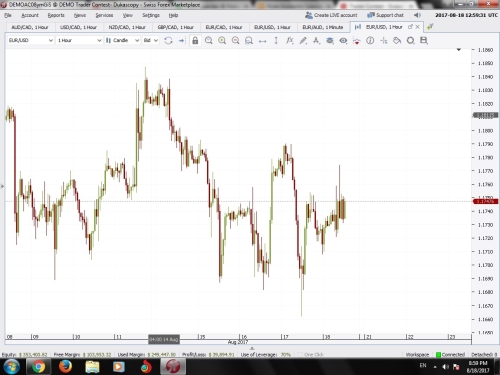Click the refresh chart icon
Image resolution: width=500 pixels, height=375 pixels.
[x=168, y=41]
